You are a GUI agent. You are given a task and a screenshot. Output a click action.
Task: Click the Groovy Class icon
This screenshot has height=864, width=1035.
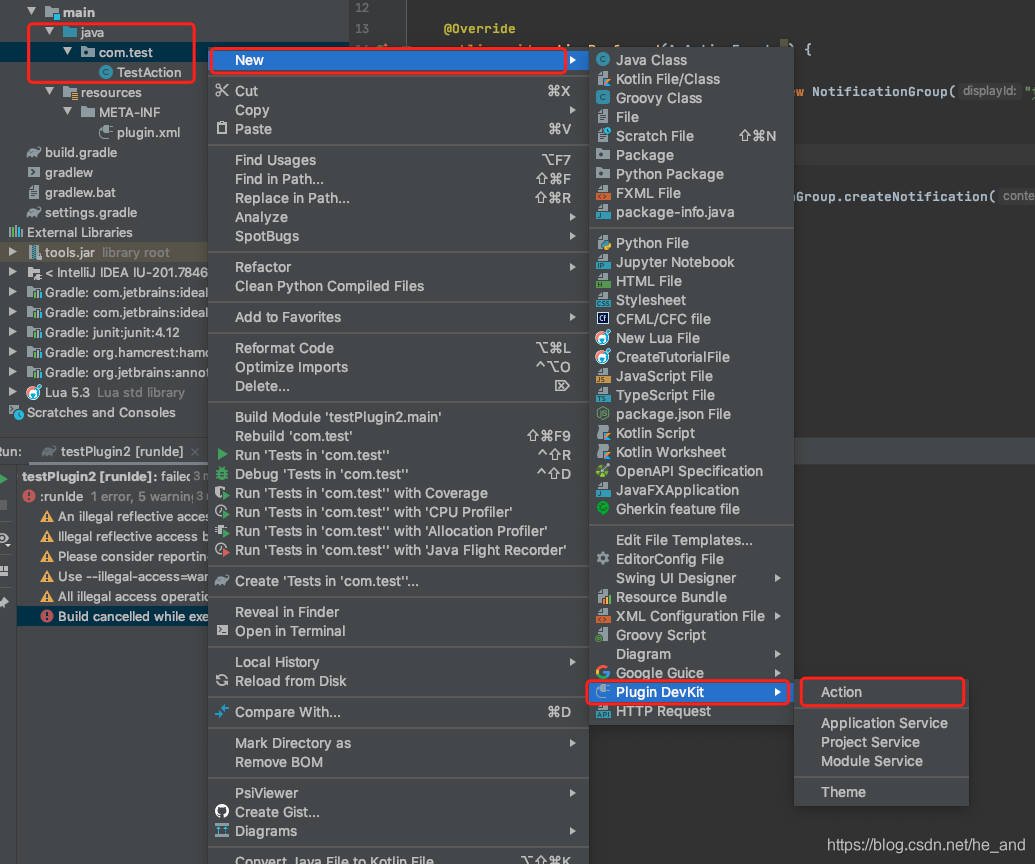602,98
